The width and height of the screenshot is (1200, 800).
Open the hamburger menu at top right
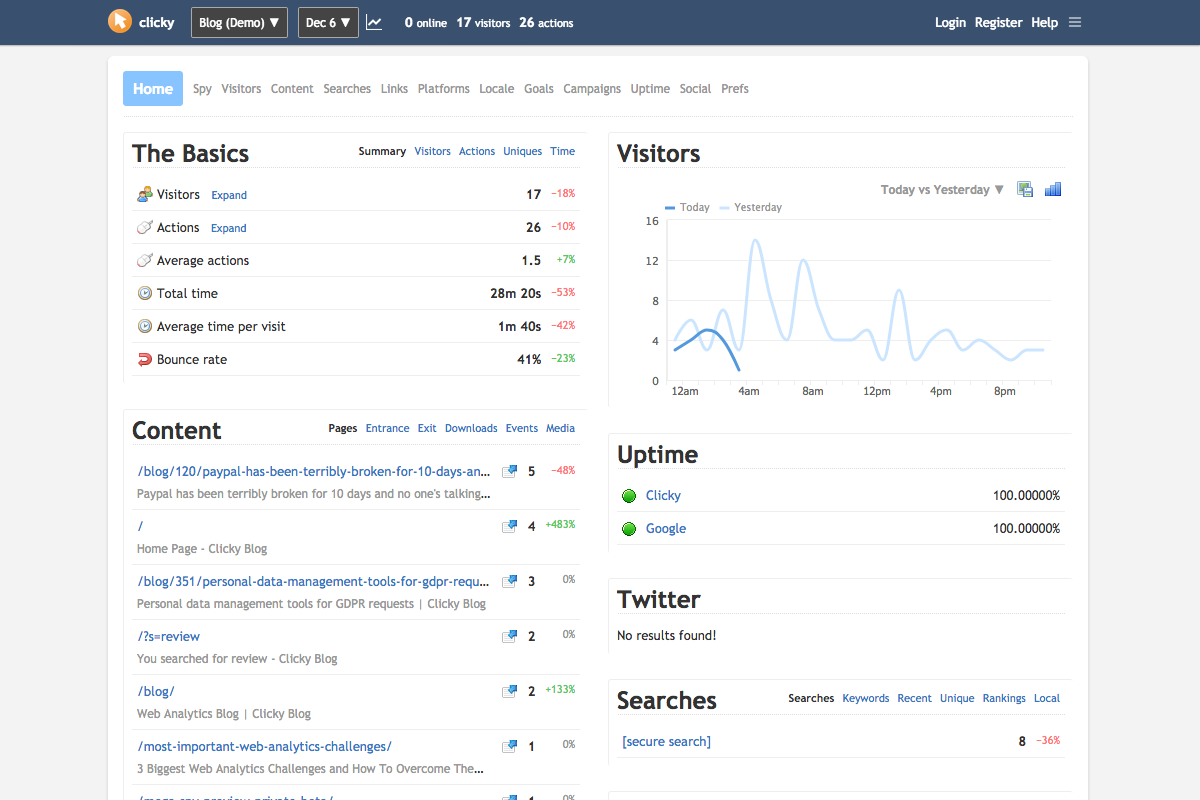pos(1075,22)
